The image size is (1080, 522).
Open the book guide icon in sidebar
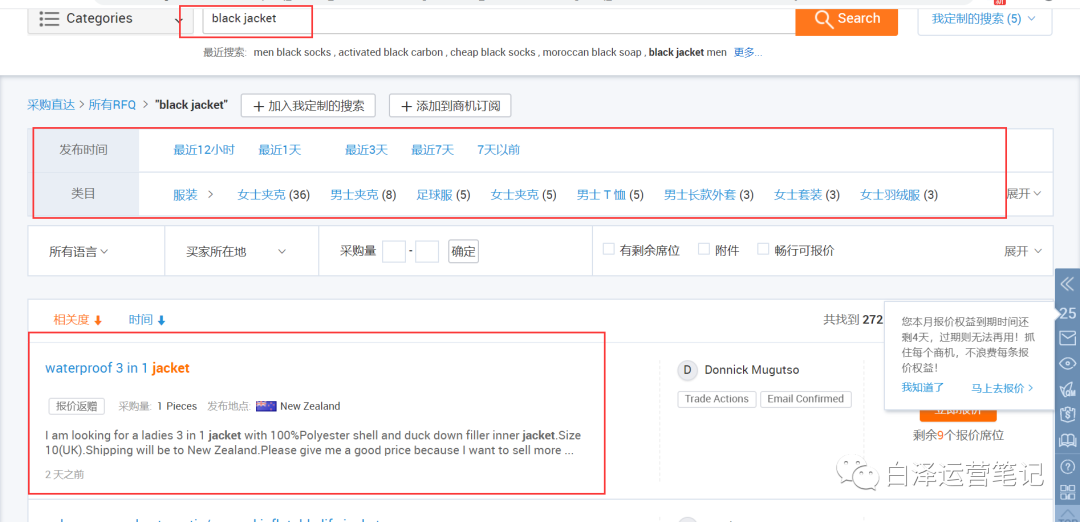(1068, 441)
